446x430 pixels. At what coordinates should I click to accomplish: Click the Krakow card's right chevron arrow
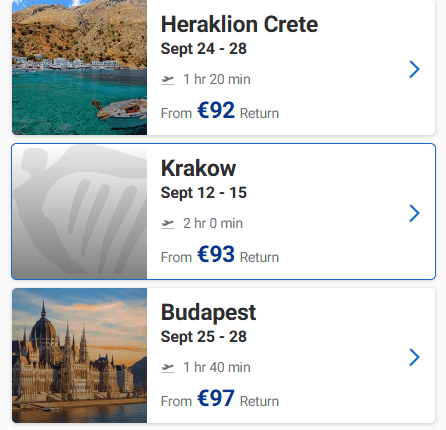[x=414, y=213]
